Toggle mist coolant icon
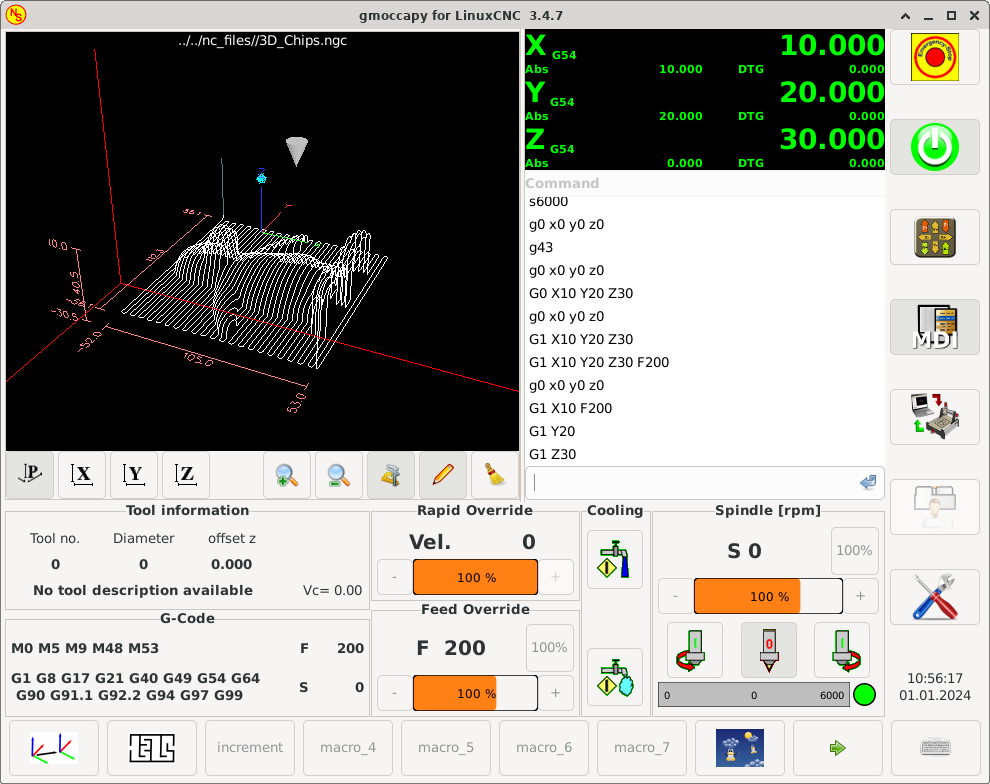Image resolution: width=990 pixels, height=784 pixels. (x=615, y=677)
